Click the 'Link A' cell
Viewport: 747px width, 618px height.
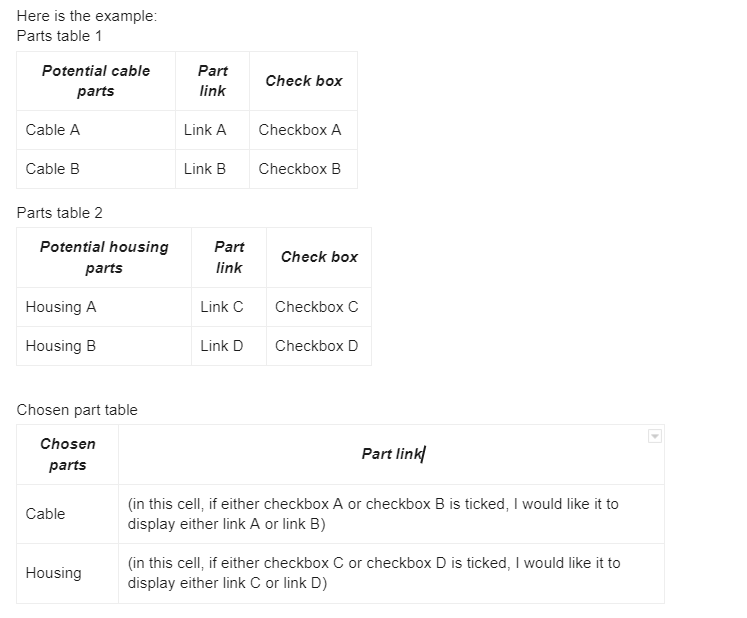(212, 130)
